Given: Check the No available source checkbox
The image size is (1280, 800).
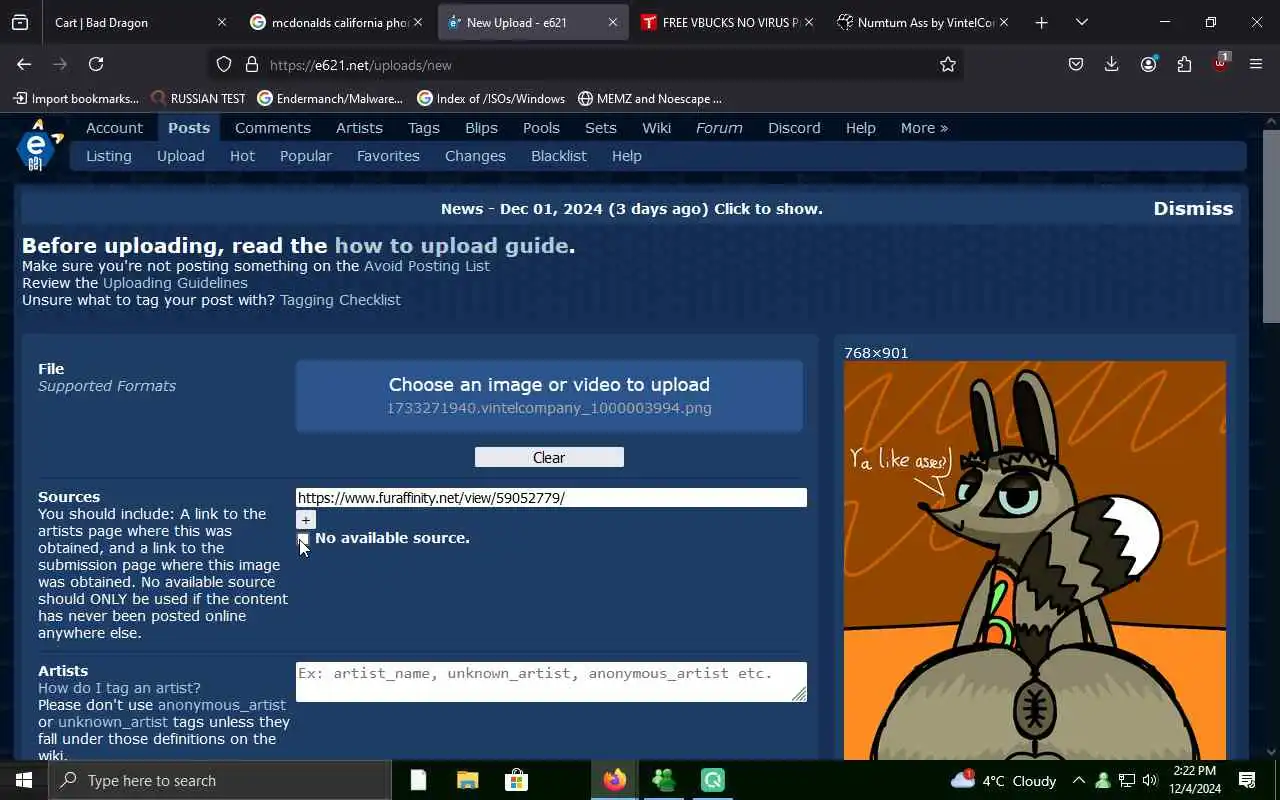Looking at the screenshot, I should [303, 539].
